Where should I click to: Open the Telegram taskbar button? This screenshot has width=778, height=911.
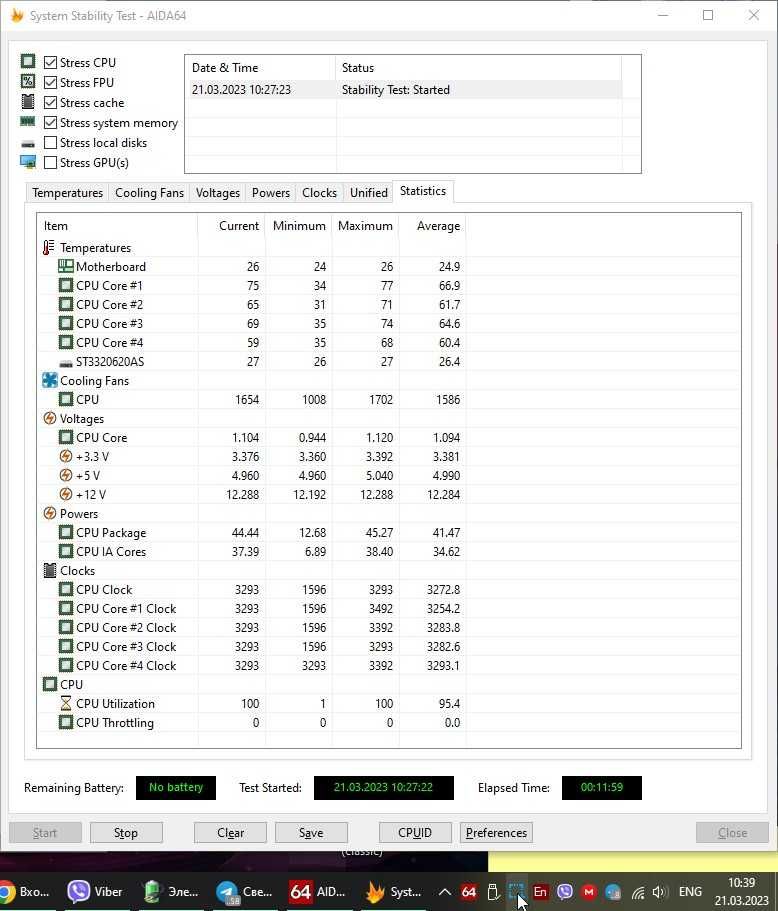coord(244,891)
